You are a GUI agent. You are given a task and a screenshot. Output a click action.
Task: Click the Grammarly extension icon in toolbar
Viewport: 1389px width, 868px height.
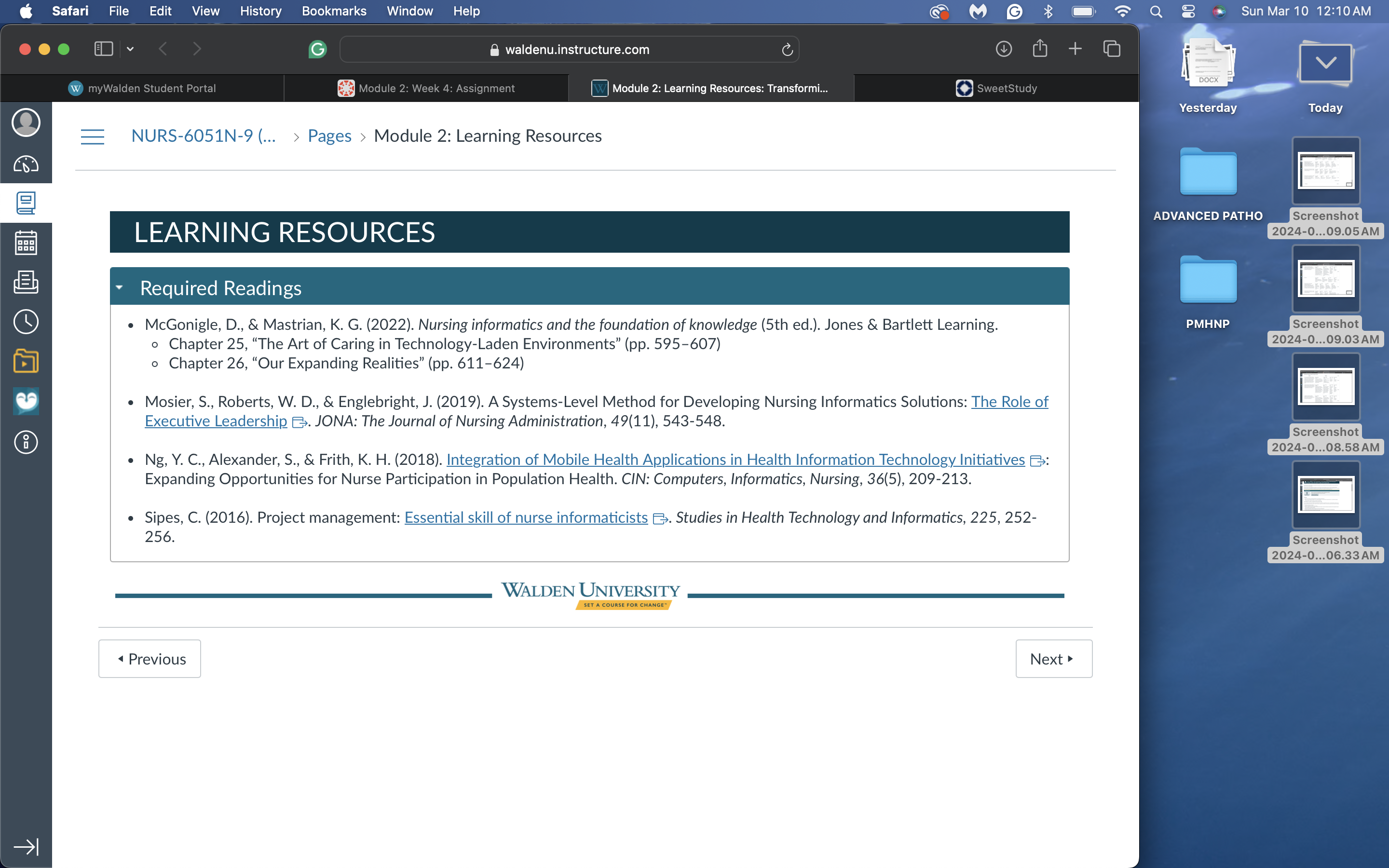tap(317, 49)
